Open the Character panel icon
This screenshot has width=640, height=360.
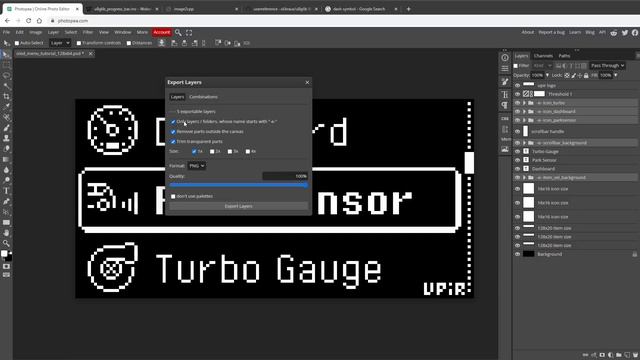tap(505, 94)
